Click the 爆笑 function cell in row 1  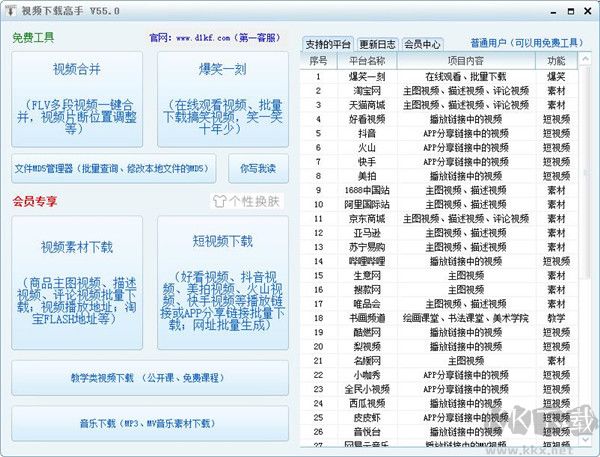[x=556, y=77]
